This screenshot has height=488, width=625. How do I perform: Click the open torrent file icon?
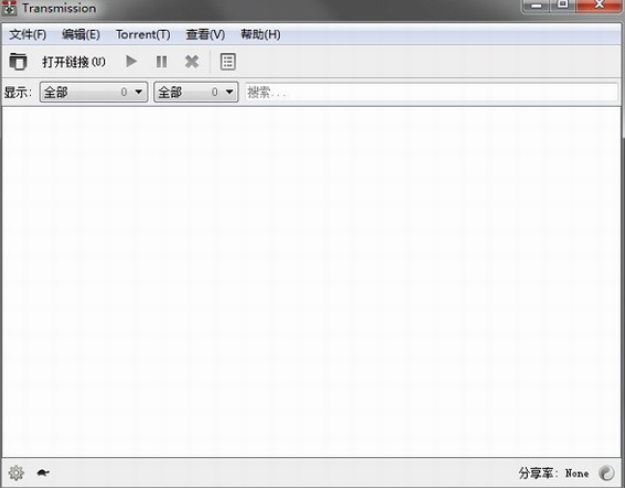(x=18, y=62)
